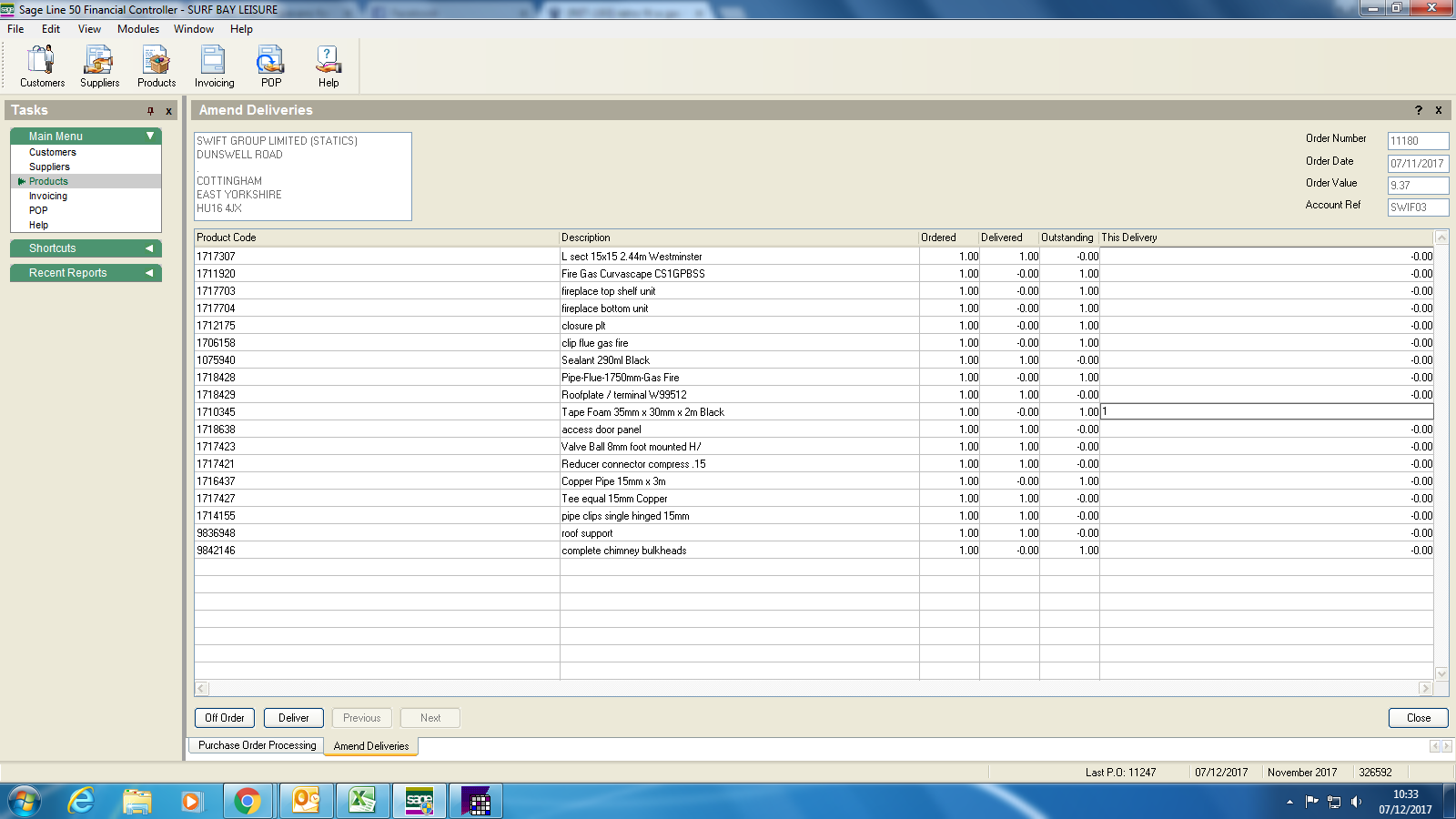Open Windows Explorer from the taskbar
This screenshot has height=819, width=1456.
pos(136,801)
